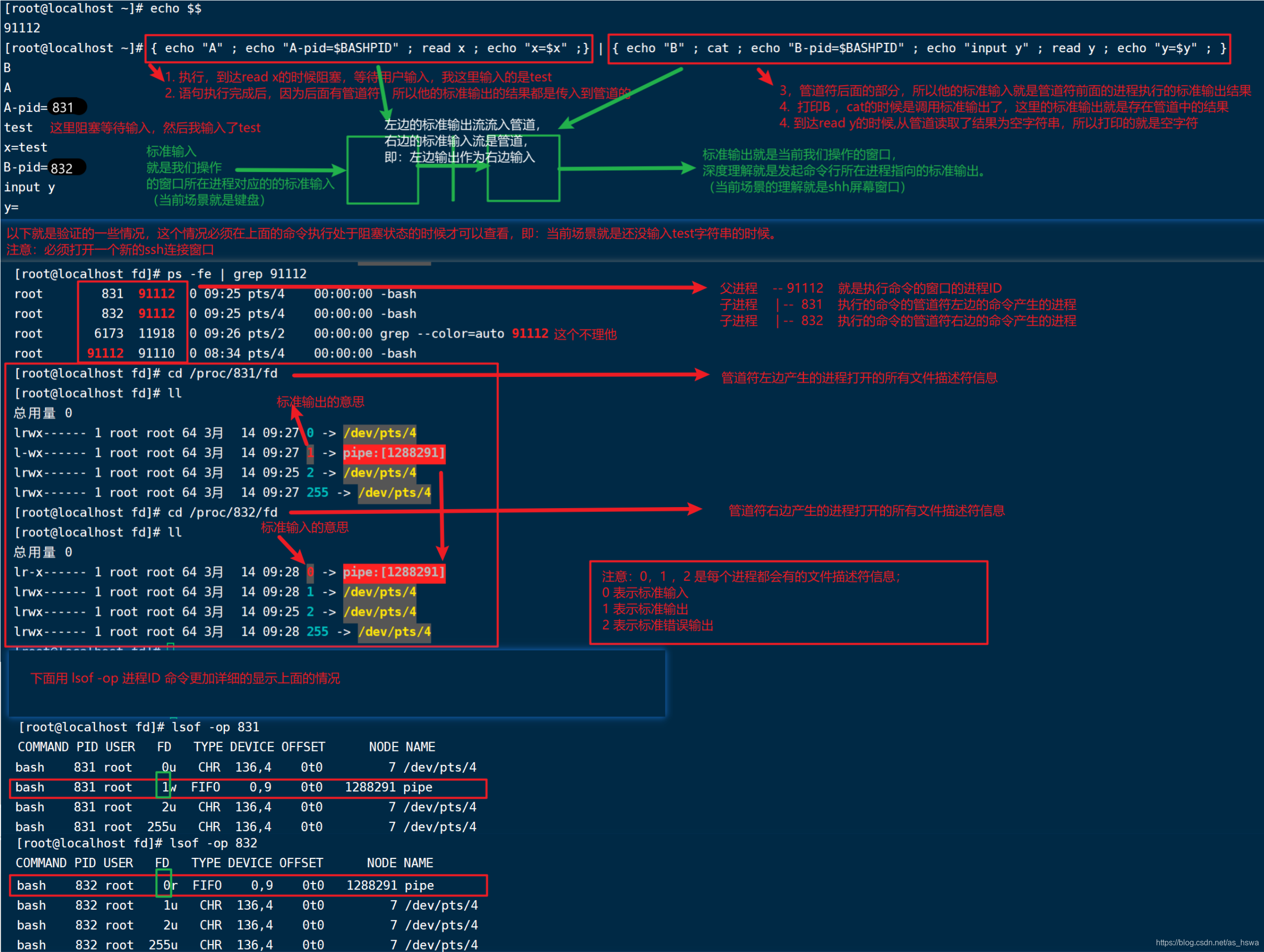Click 'echo "B-pid=$BASHPID"' in the right pipeline command
This screenshot has width=1264, height=952.
click(827, 49)
